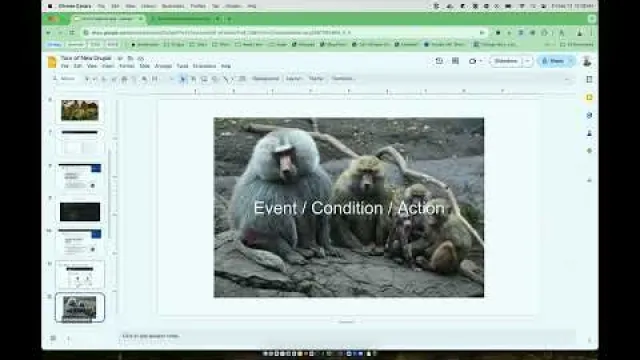
Task: Click the Slideshow button
Action: pyautogui.click(x=506, y=61)
